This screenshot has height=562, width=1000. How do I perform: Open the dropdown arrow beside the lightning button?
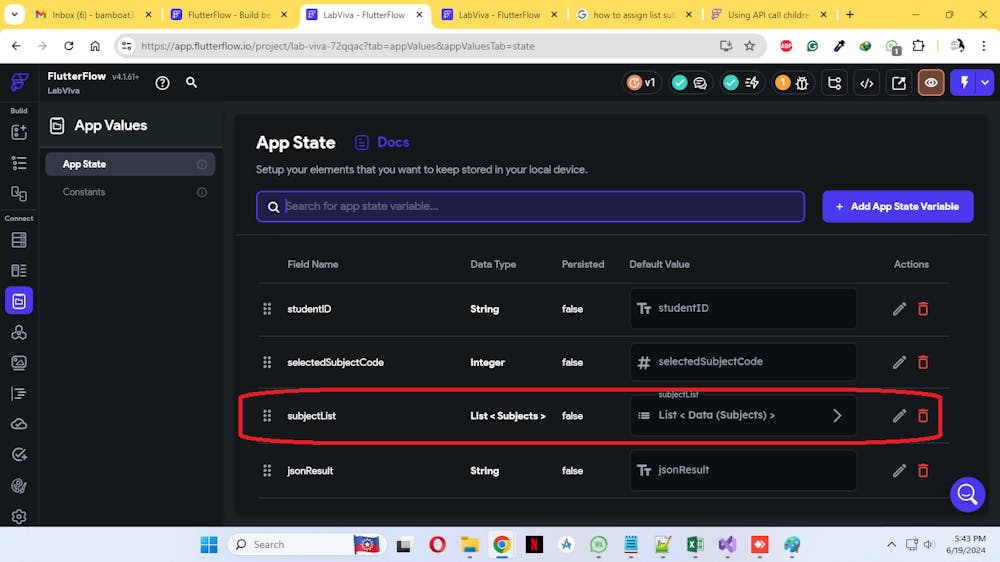coord(986,83)
